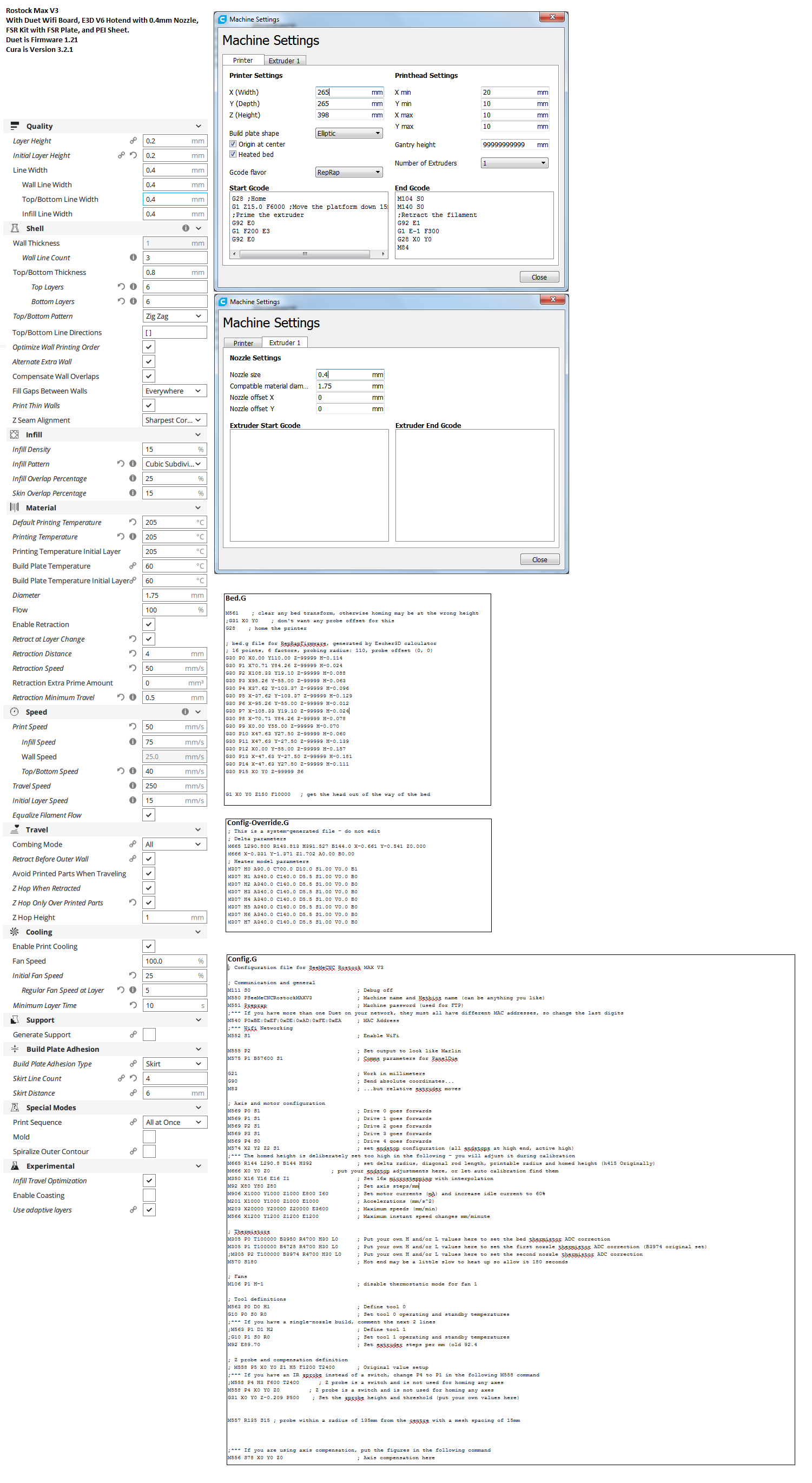Viewport: 812px width, 1483px height.
Task: Select the Printer tab in the lower dialog
Action: [243, 343]
